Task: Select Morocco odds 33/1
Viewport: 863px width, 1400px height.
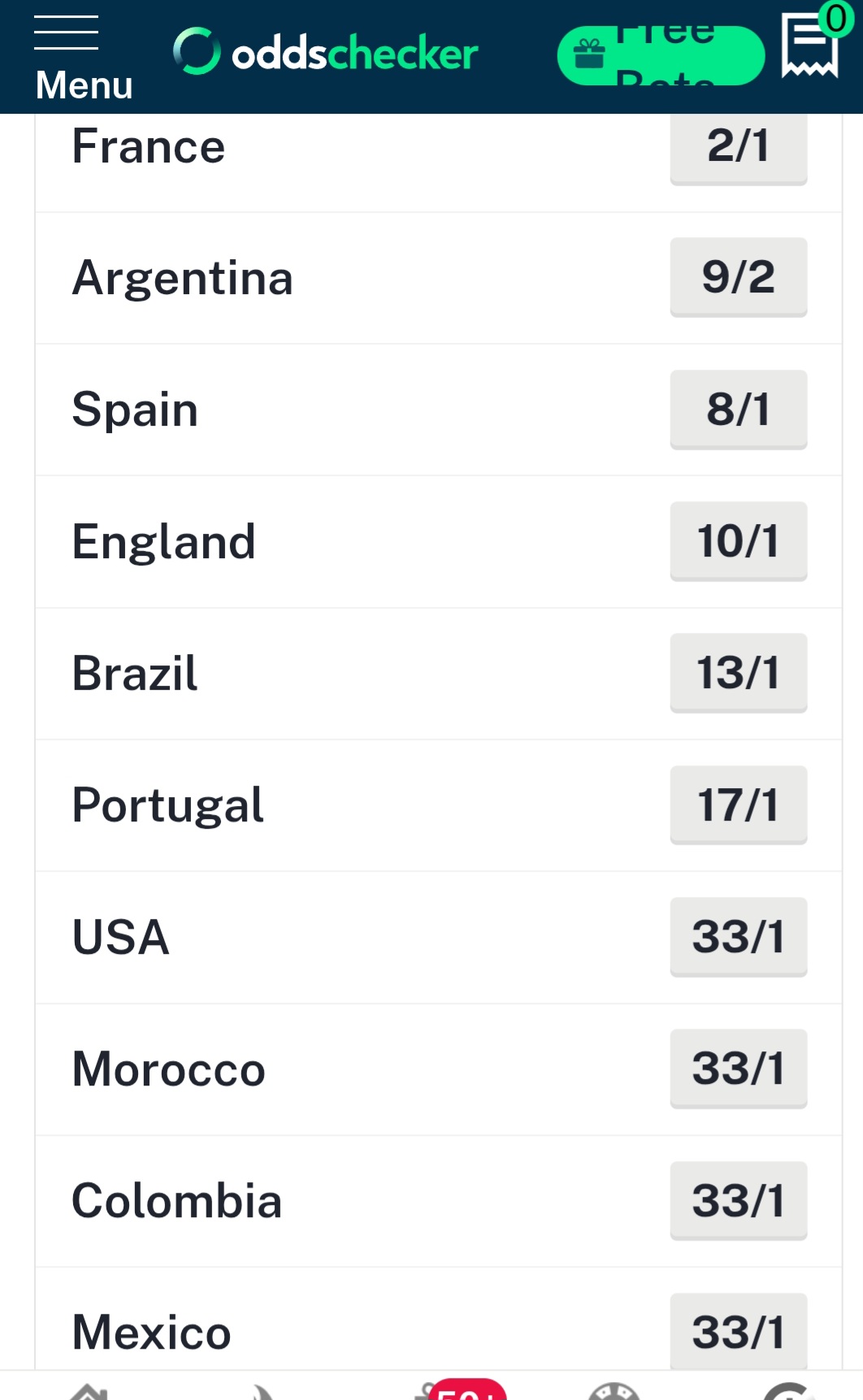Action: point(738,1068)
